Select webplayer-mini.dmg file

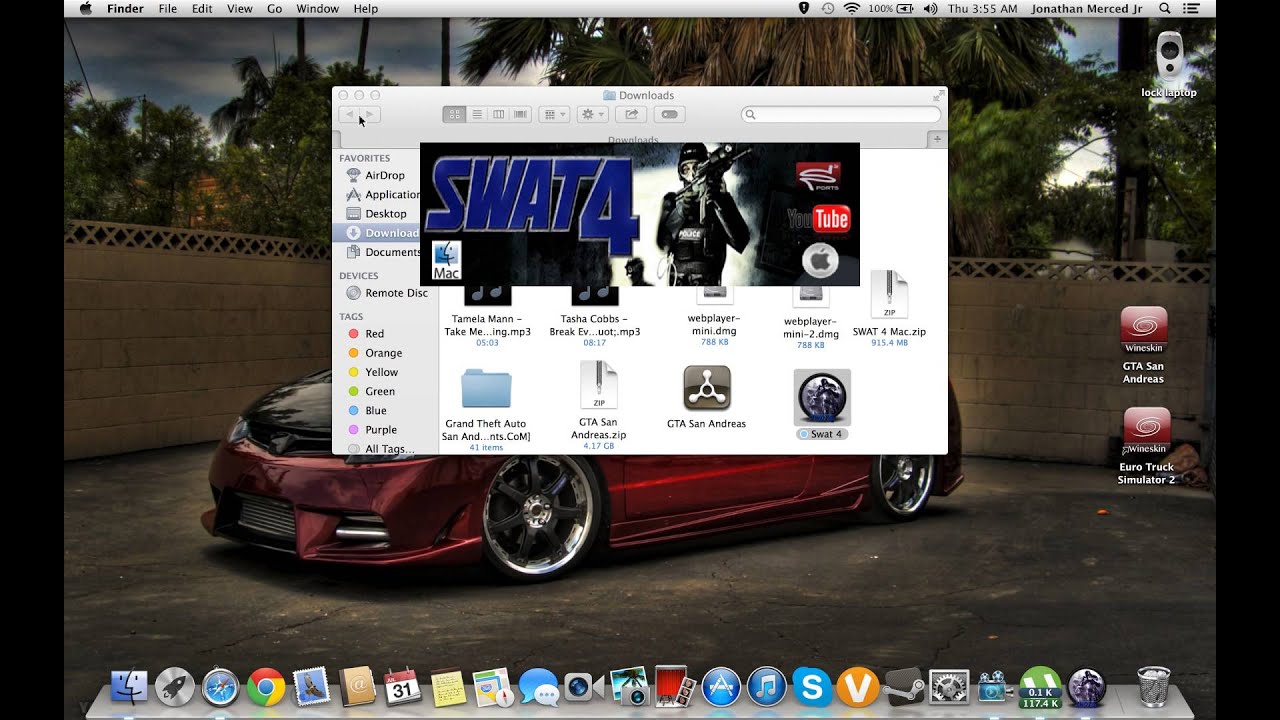coord(714,294)
